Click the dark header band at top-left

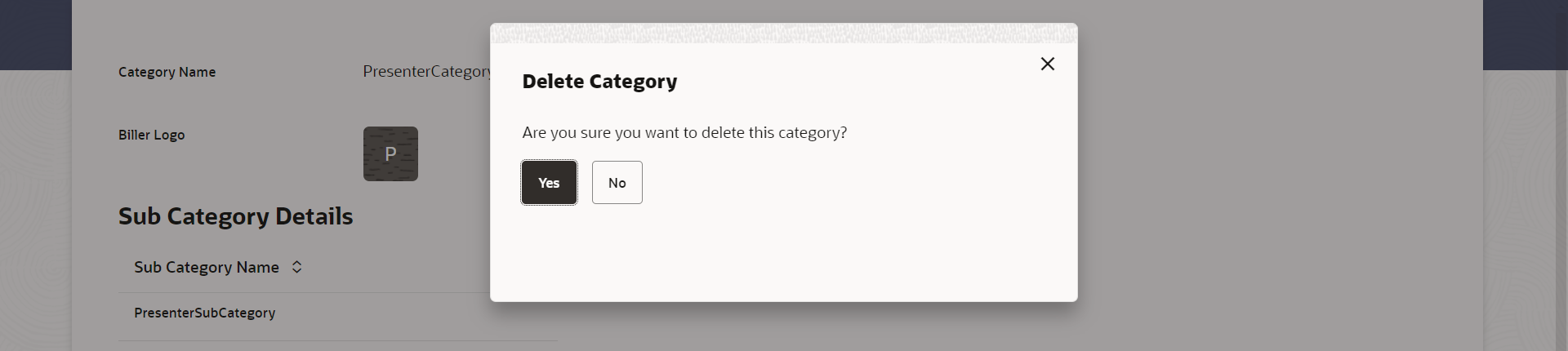35,34
